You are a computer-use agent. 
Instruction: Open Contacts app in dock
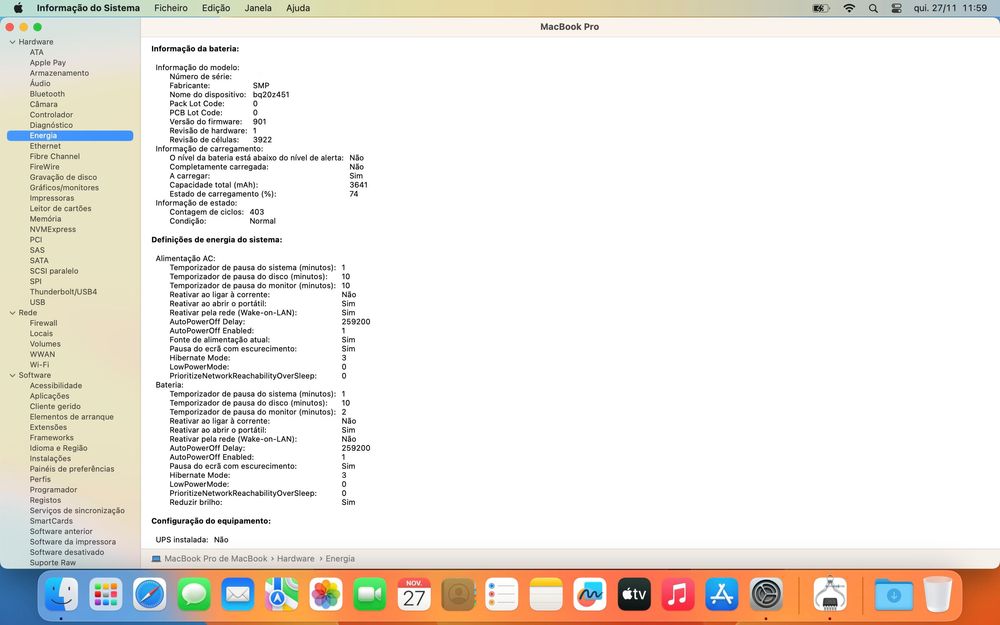pyautogui.click(x=458, y=594)
